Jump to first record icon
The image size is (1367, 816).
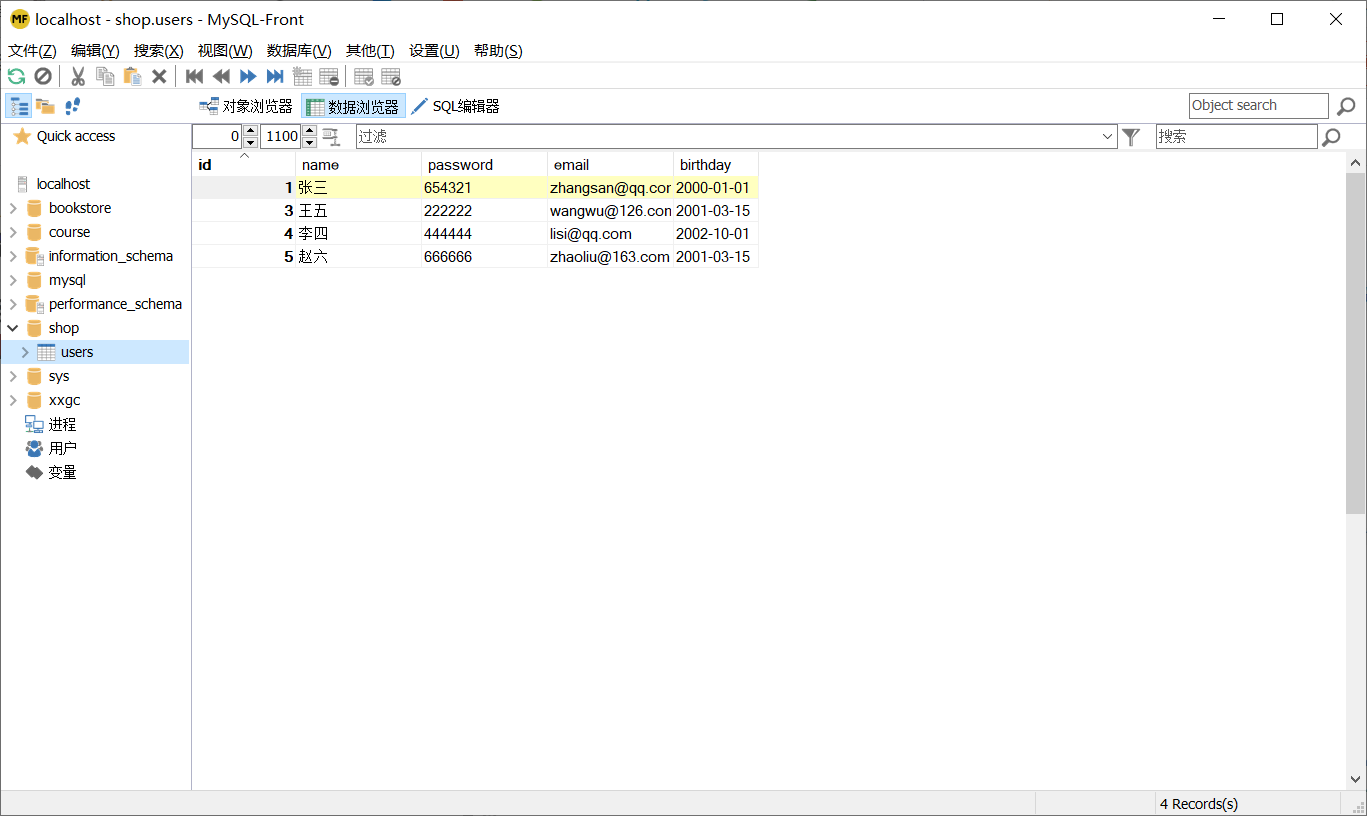(x=195, y=76)
